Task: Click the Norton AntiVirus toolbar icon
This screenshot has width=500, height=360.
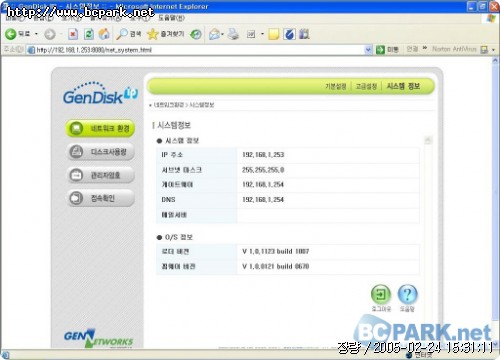Action: 484,50
